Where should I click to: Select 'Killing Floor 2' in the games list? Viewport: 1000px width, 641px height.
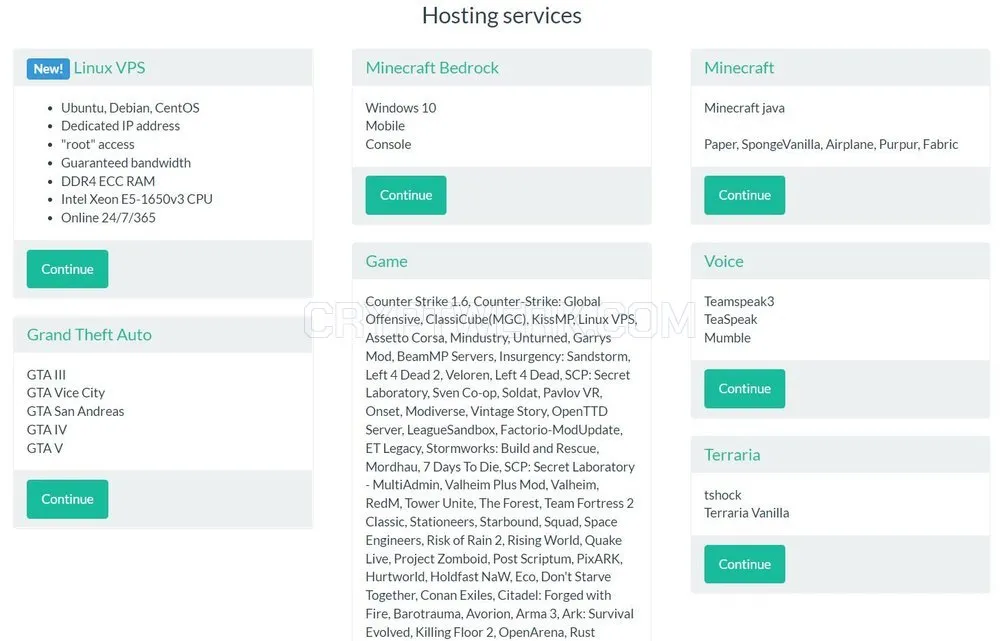click(455, 632)
